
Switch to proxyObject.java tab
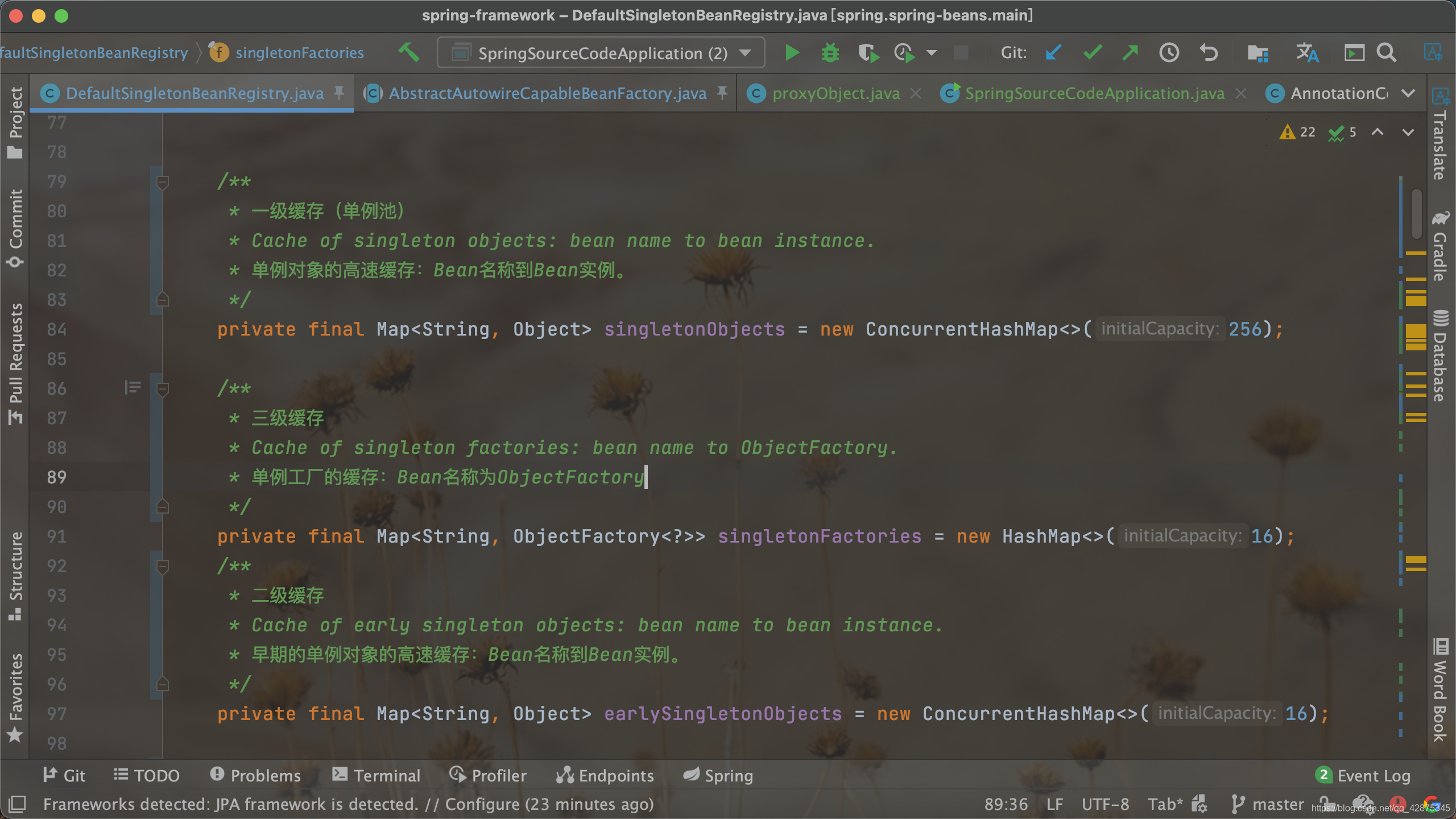coord(835,93)
